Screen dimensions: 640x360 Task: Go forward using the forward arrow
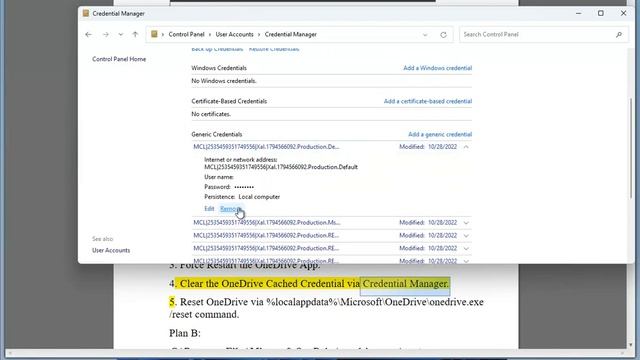[106, 35]
